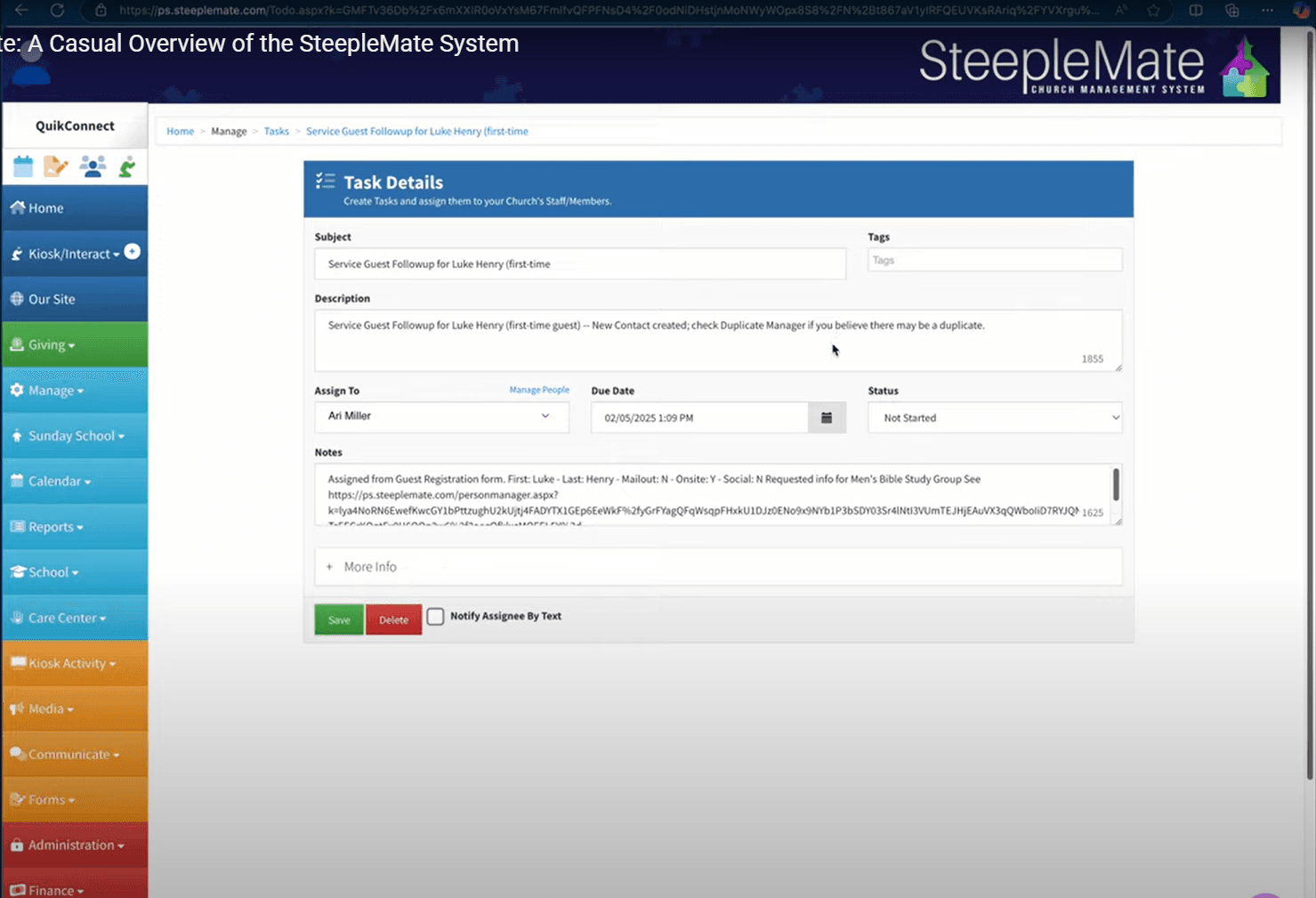Open the Communicate sidebar menu

75,754
